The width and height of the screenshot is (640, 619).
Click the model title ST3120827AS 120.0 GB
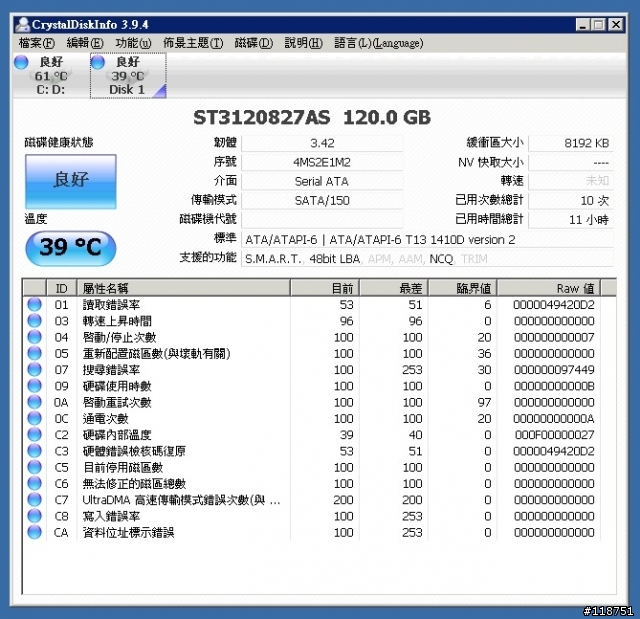tap(312, 118)
